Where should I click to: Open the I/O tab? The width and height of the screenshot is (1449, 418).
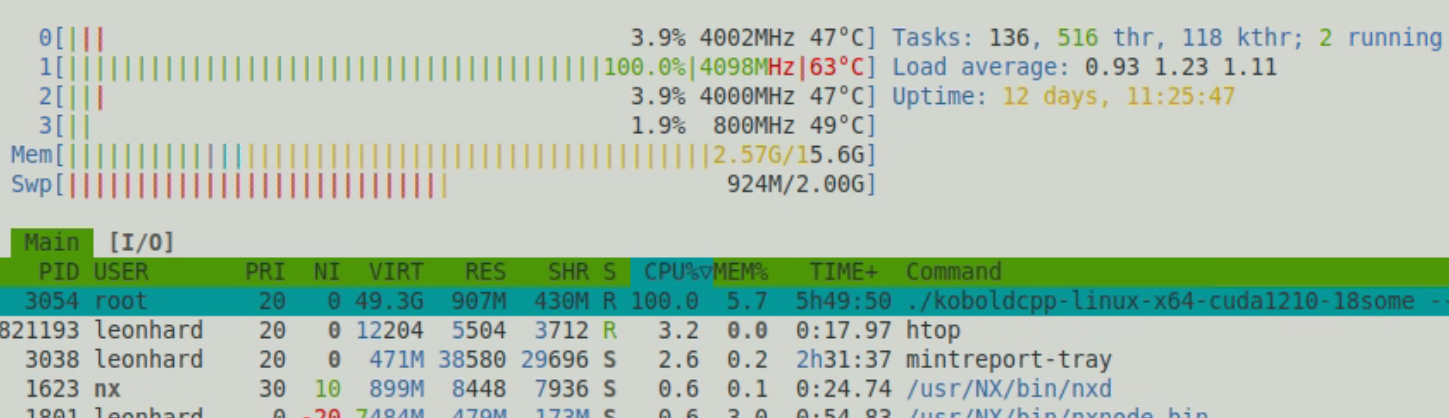coord(141,242)
